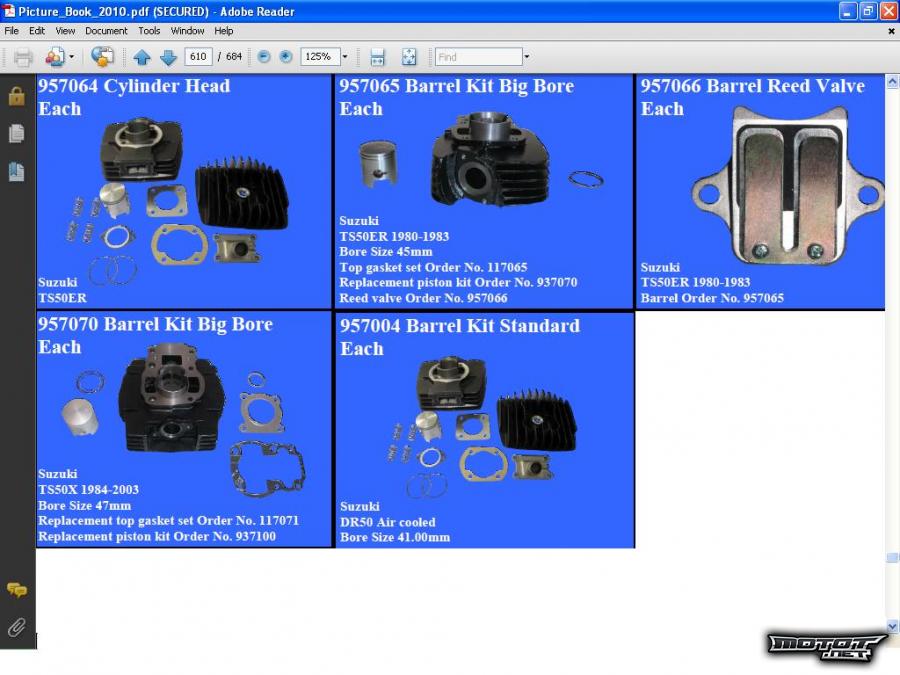Click the zoom out minus button
Image resolution: width=900 pixels, height=675 pixels.
coord(264,57)
